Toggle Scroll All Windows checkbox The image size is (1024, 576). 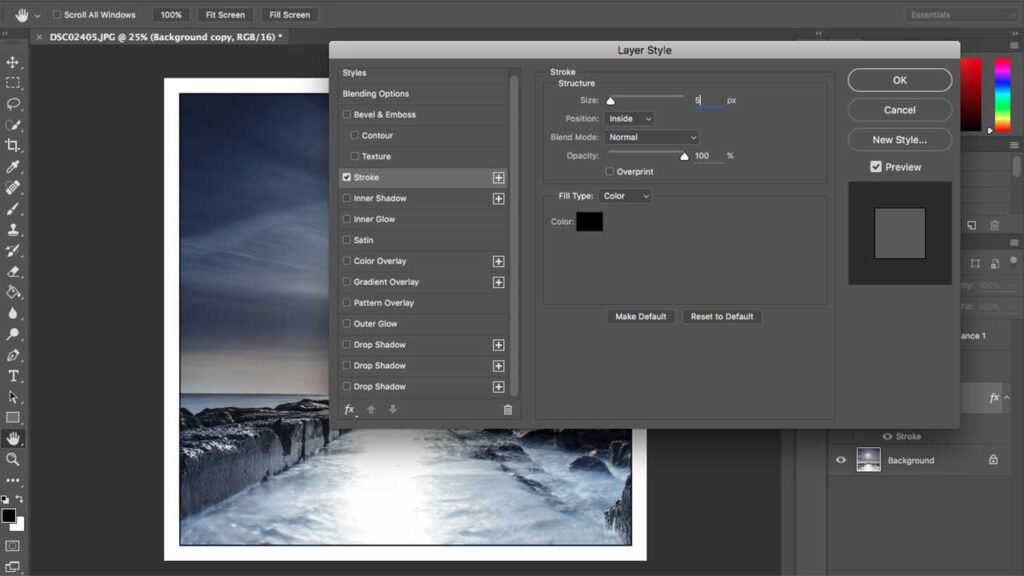tap(57, 14)
